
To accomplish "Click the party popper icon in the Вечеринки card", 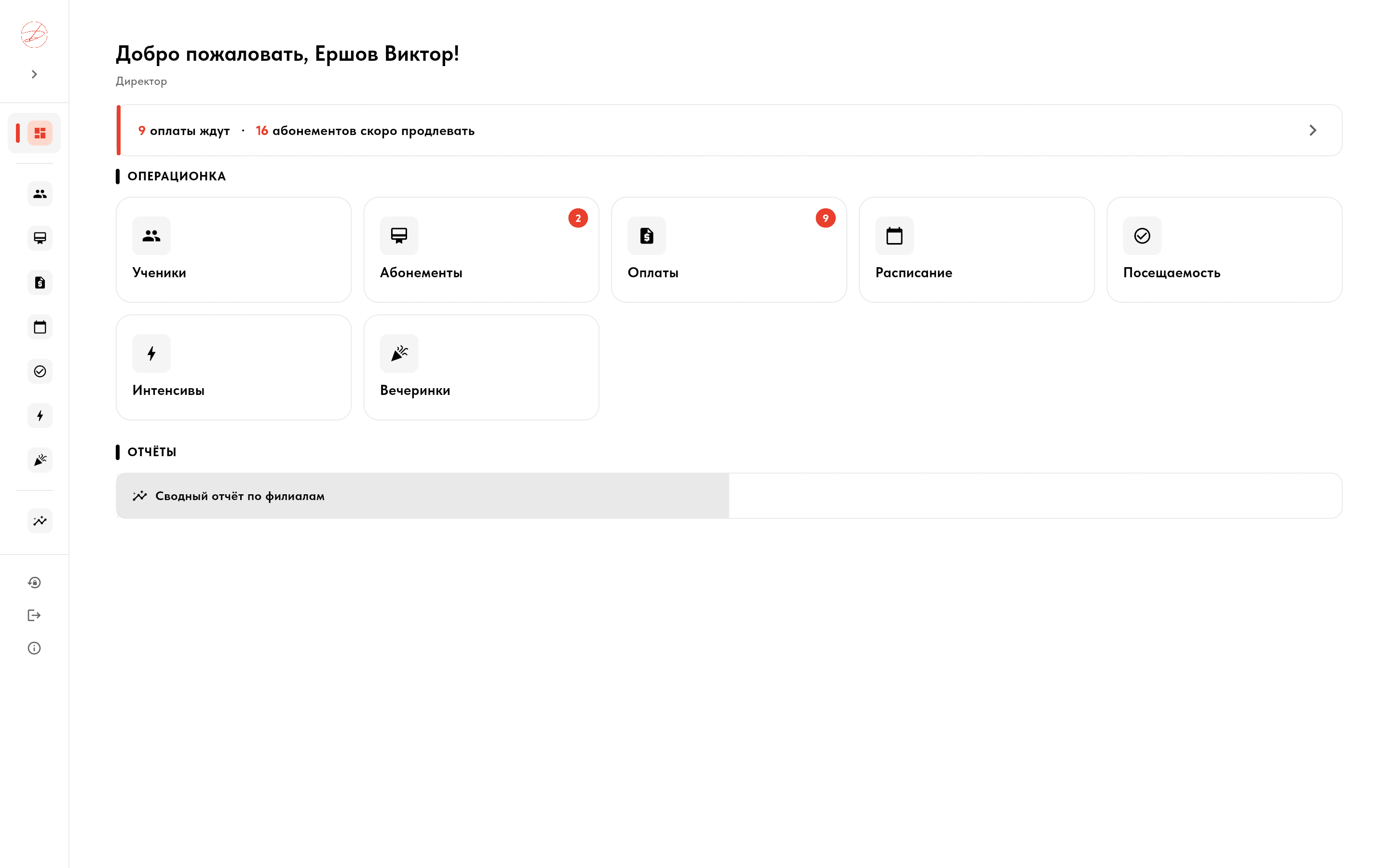I will [399, 353].
